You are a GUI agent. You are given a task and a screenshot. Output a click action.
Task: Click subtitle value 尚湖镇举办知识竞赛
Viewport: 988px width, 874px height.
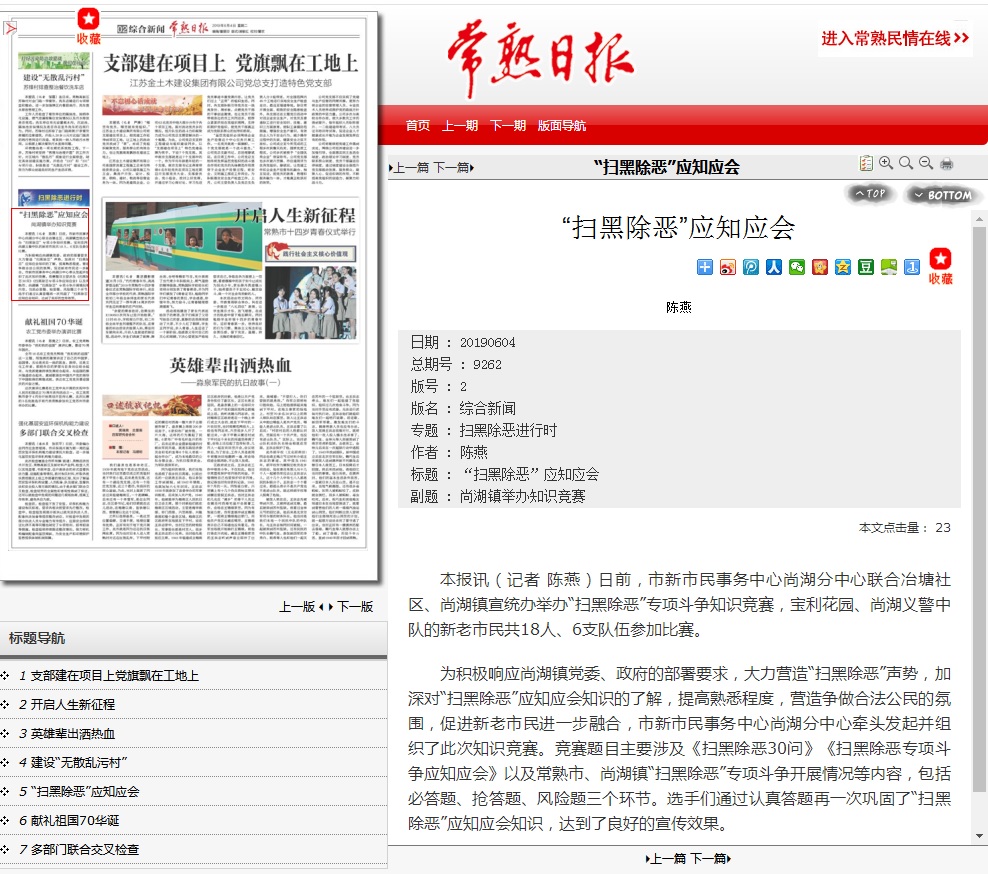[x=522, y=497]
